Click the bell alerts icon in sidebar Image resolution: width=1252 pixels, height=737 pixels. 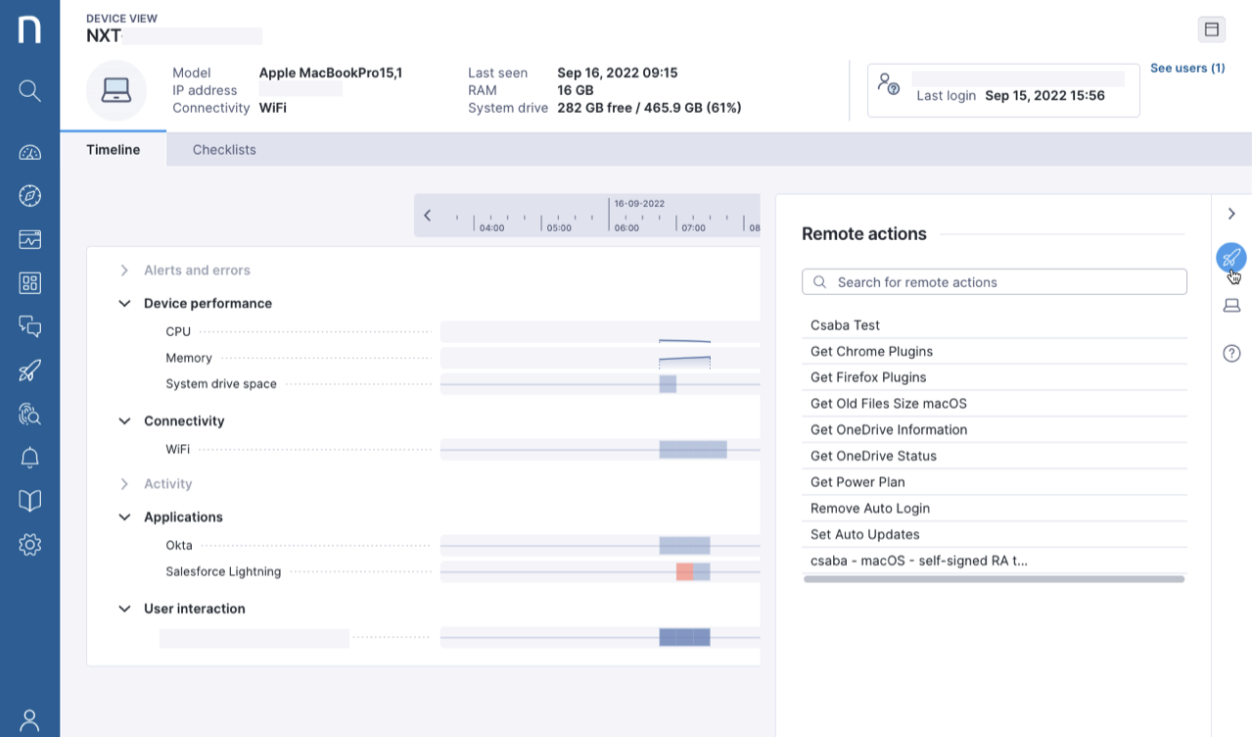[30, 458]
